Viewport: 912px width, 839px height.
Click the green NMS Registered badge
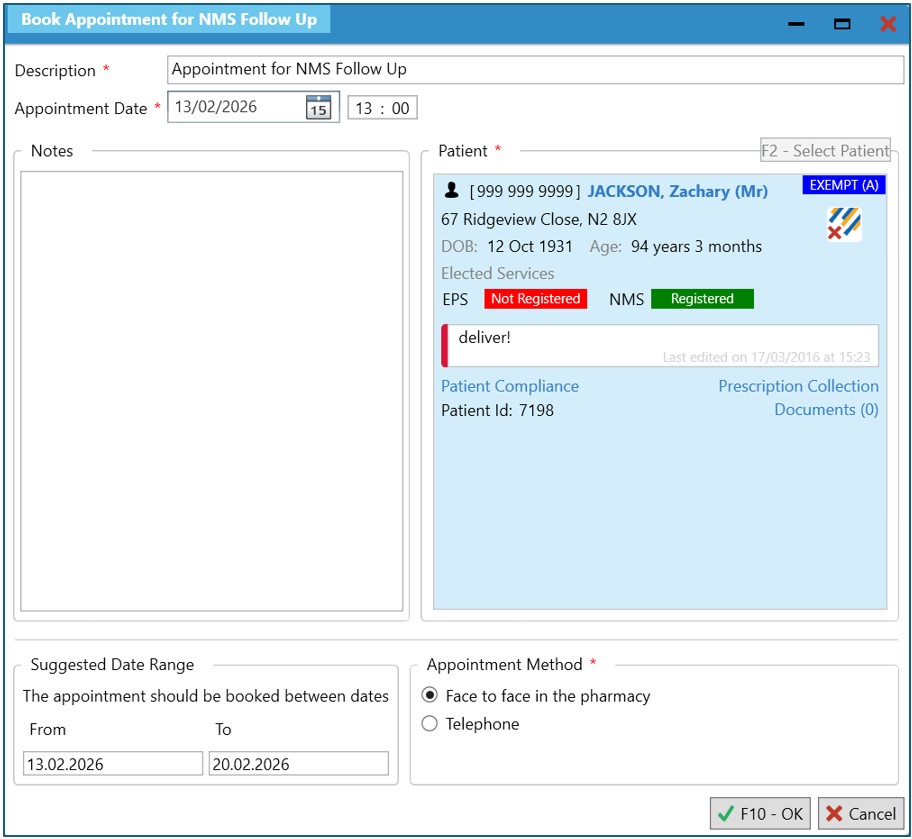pyautogui.click(x=702, y=299)
